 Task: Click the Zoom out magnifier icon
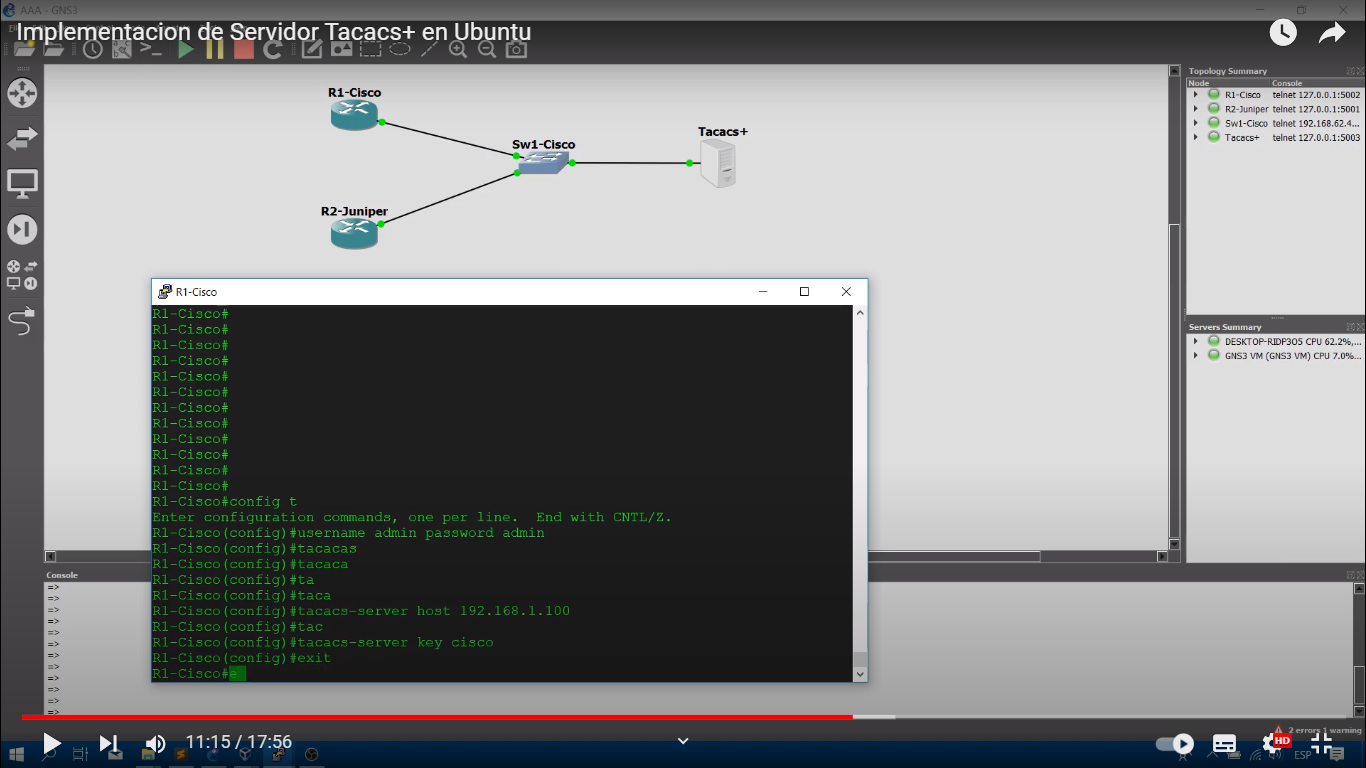click(x=487, y=49)
